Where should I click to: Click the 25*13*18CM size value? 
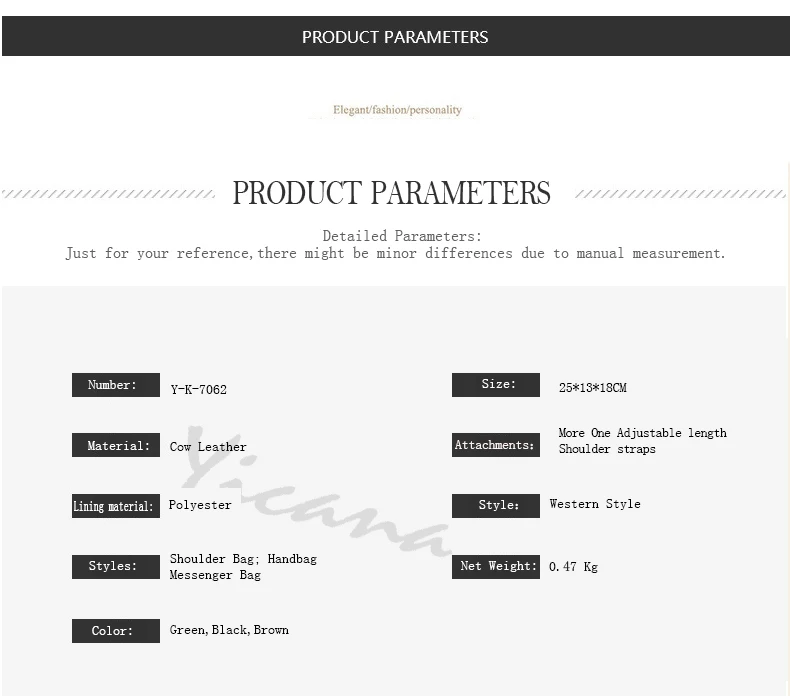[592, 388]
